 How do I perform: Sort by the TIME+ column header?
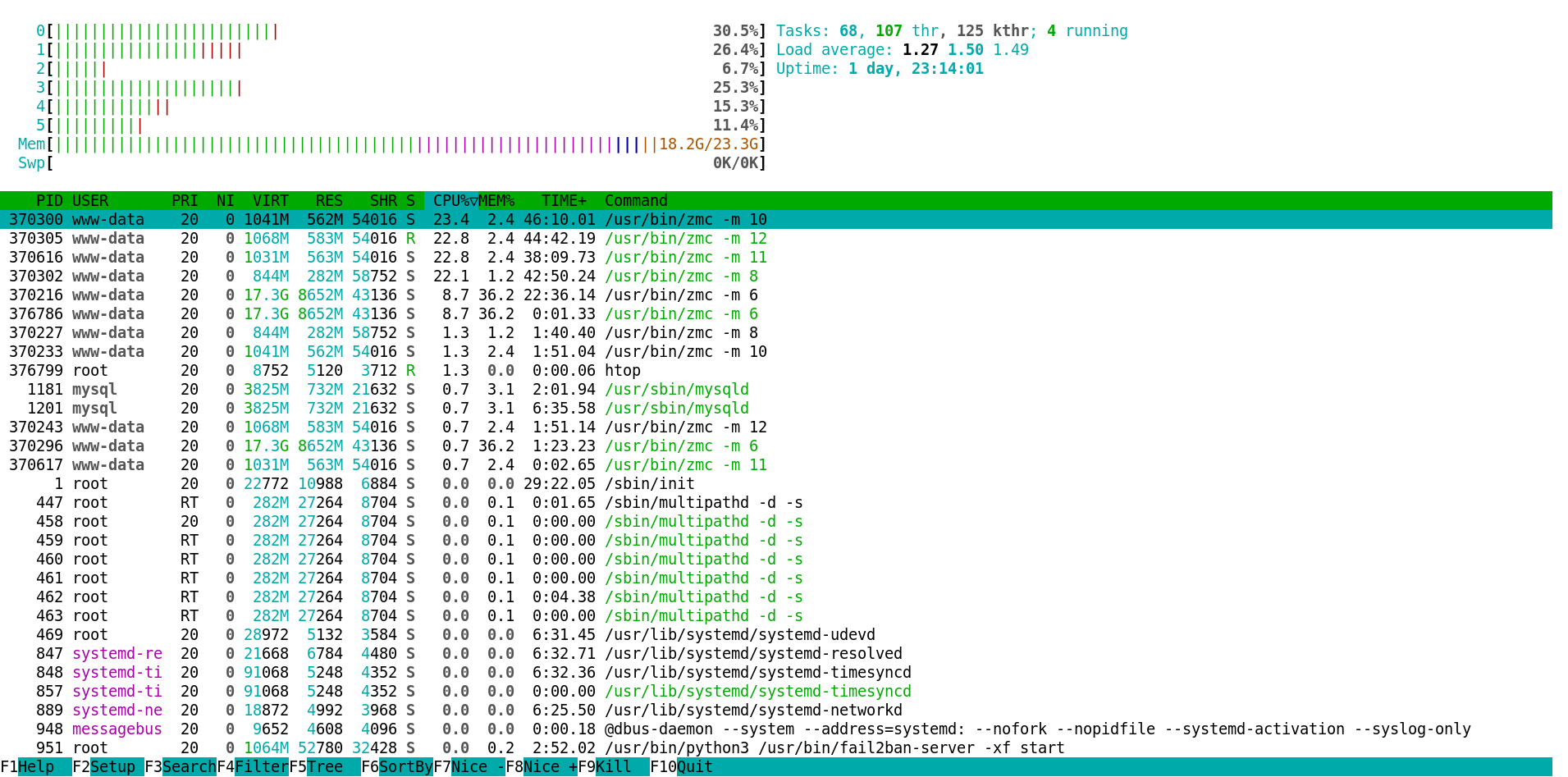coord(565,201)
